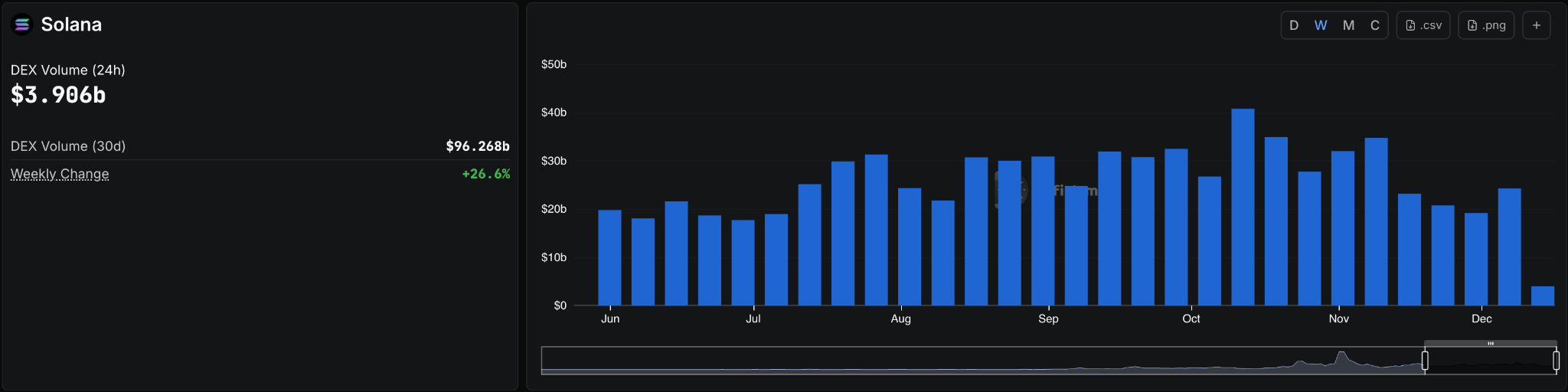Export the chart as .png
Image resolution: width=1568 pixels, height=392 pixels.
1486,25
